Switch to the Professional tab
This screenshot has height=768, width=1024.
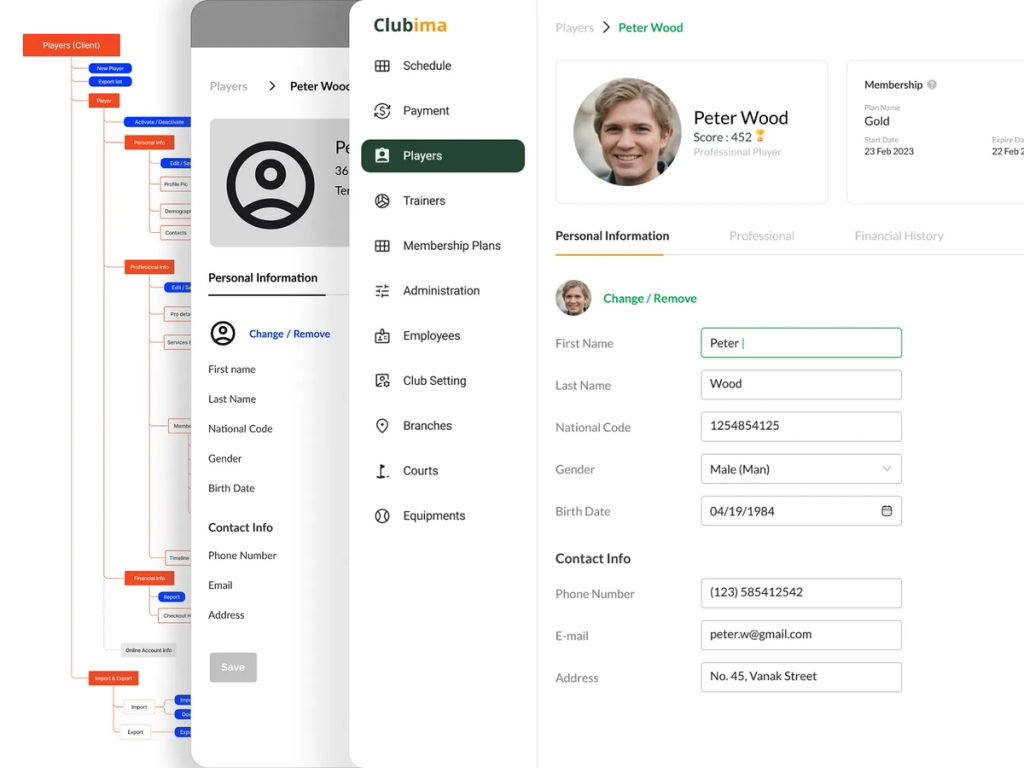tap(761, 236)
